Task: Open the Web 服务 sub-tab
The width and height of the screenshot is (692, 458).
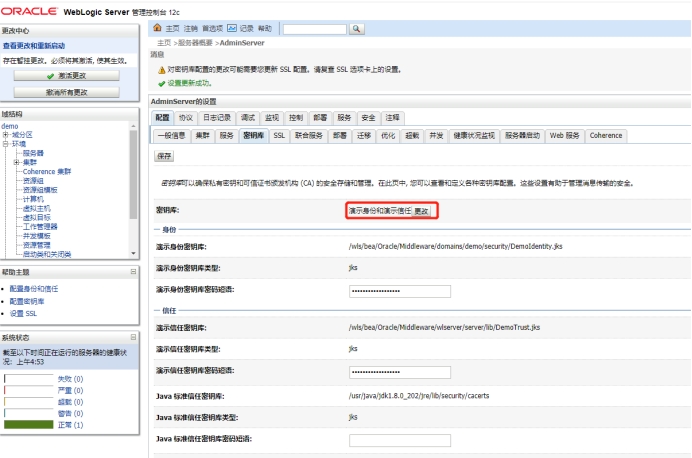Action: click(x=564, y=135)
